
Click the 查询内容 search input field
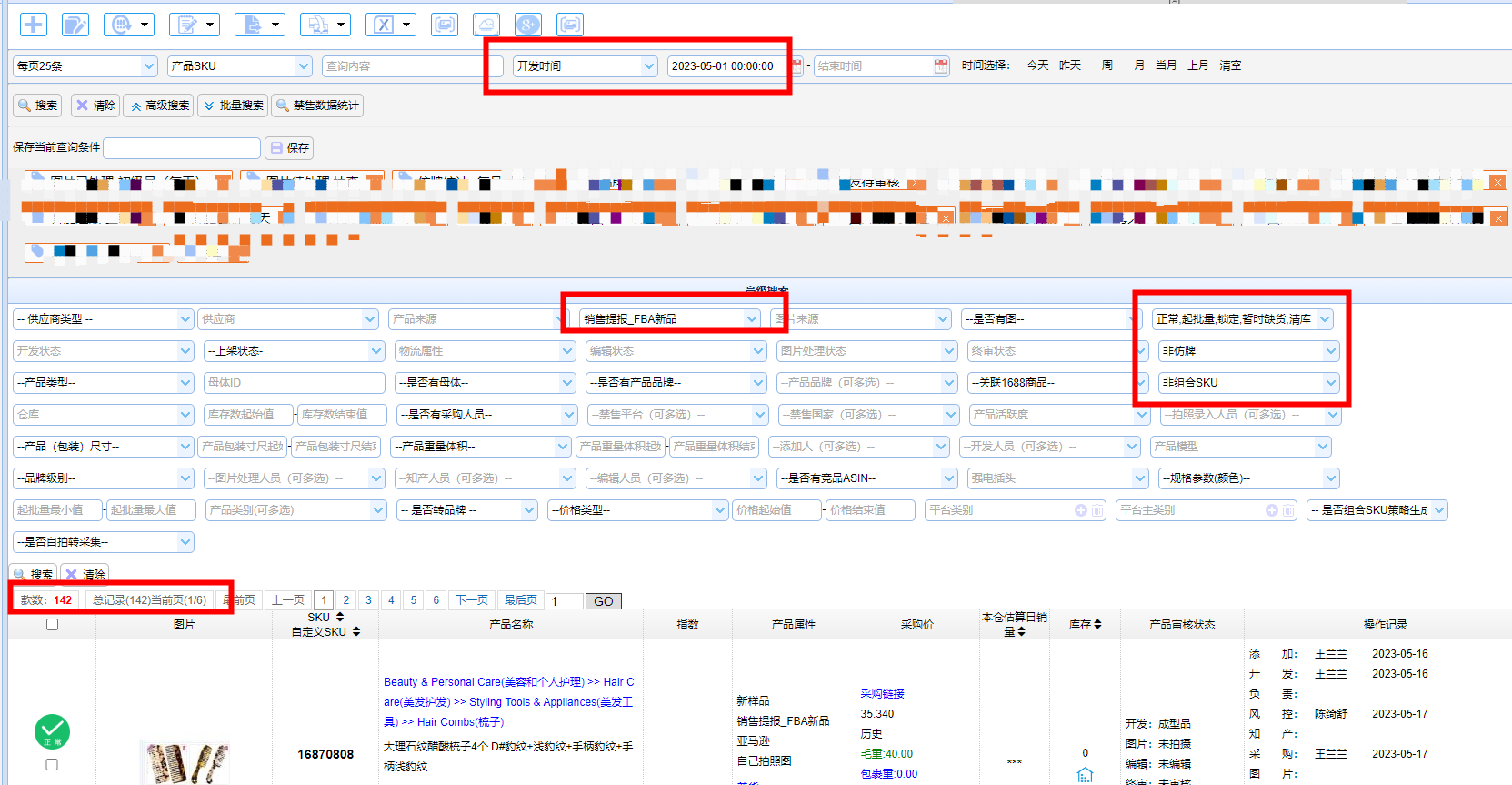point(413,65)
